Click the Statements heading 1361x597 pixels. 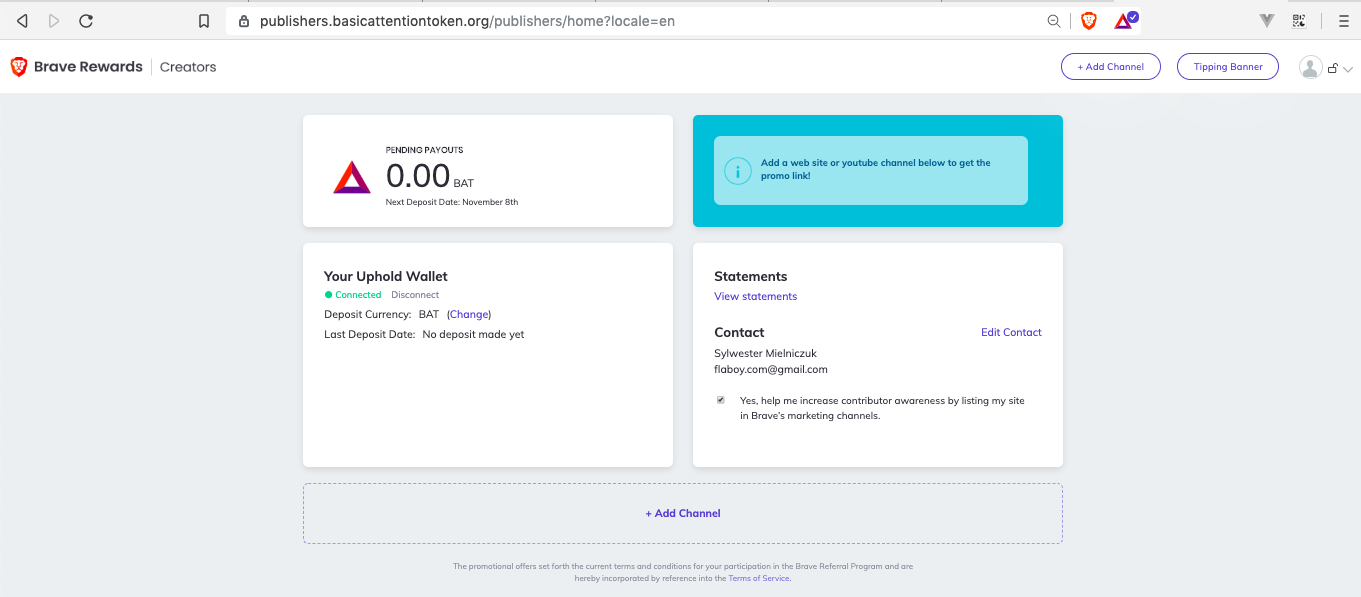click(x=751, y=276)
